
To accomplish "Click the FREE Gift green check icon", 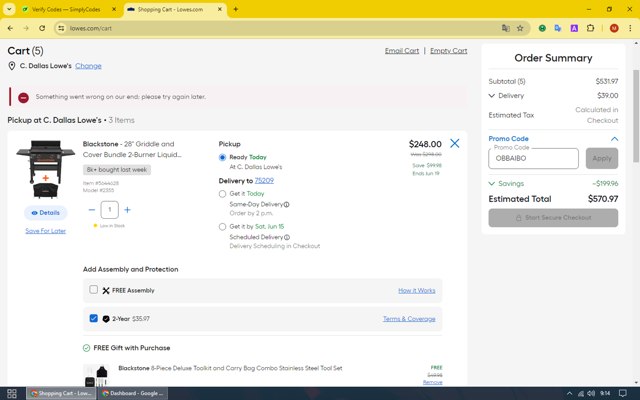I will [x=86, y=348].
